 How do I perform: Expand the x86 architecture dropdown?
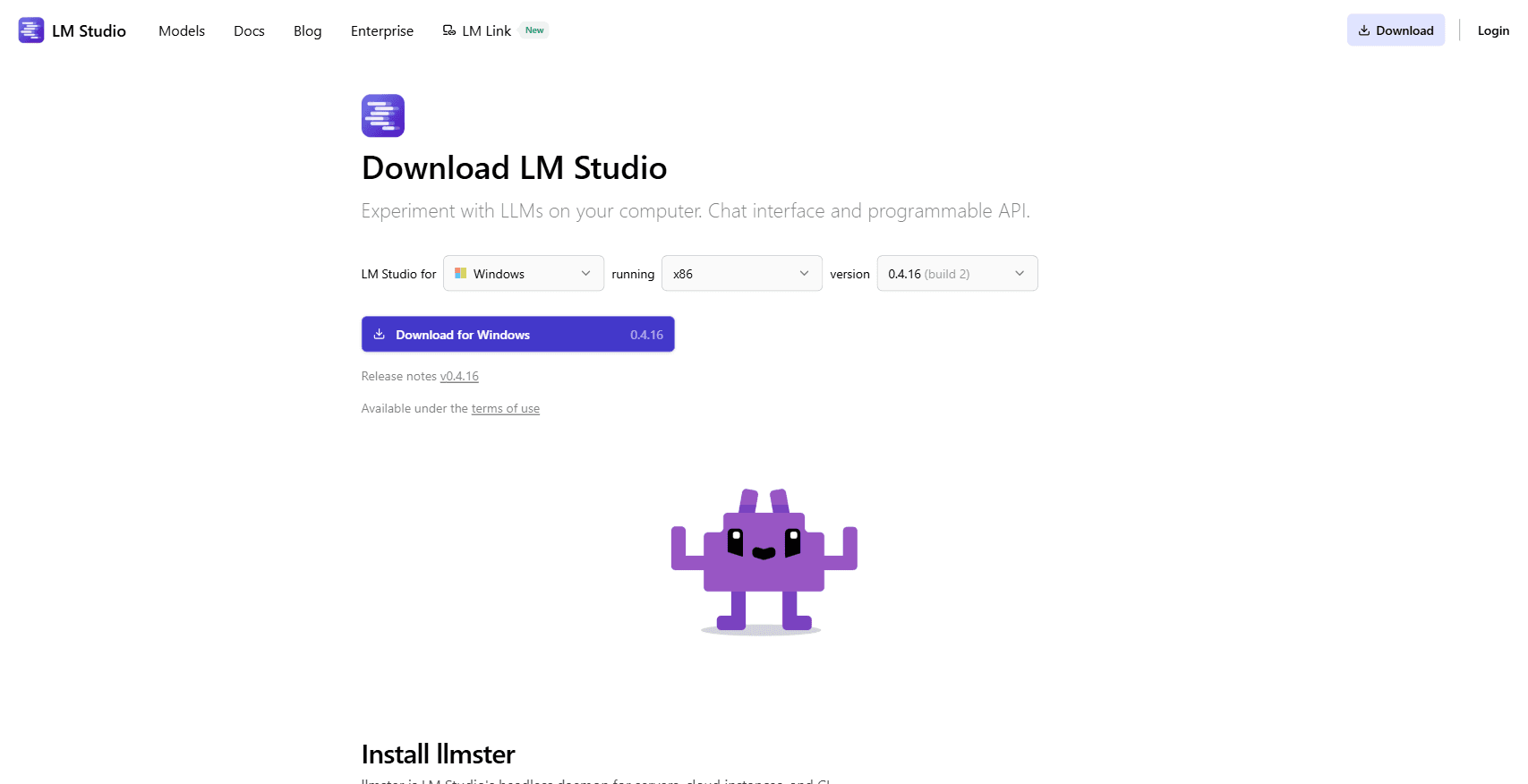pyautogui.click(x=741, y=273)
